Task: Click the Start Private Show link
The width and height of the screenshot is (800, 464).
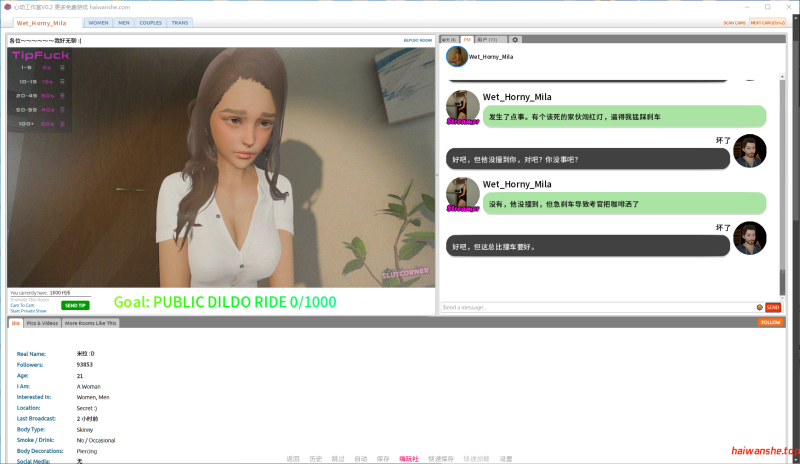Action: (x=28, y=311)
